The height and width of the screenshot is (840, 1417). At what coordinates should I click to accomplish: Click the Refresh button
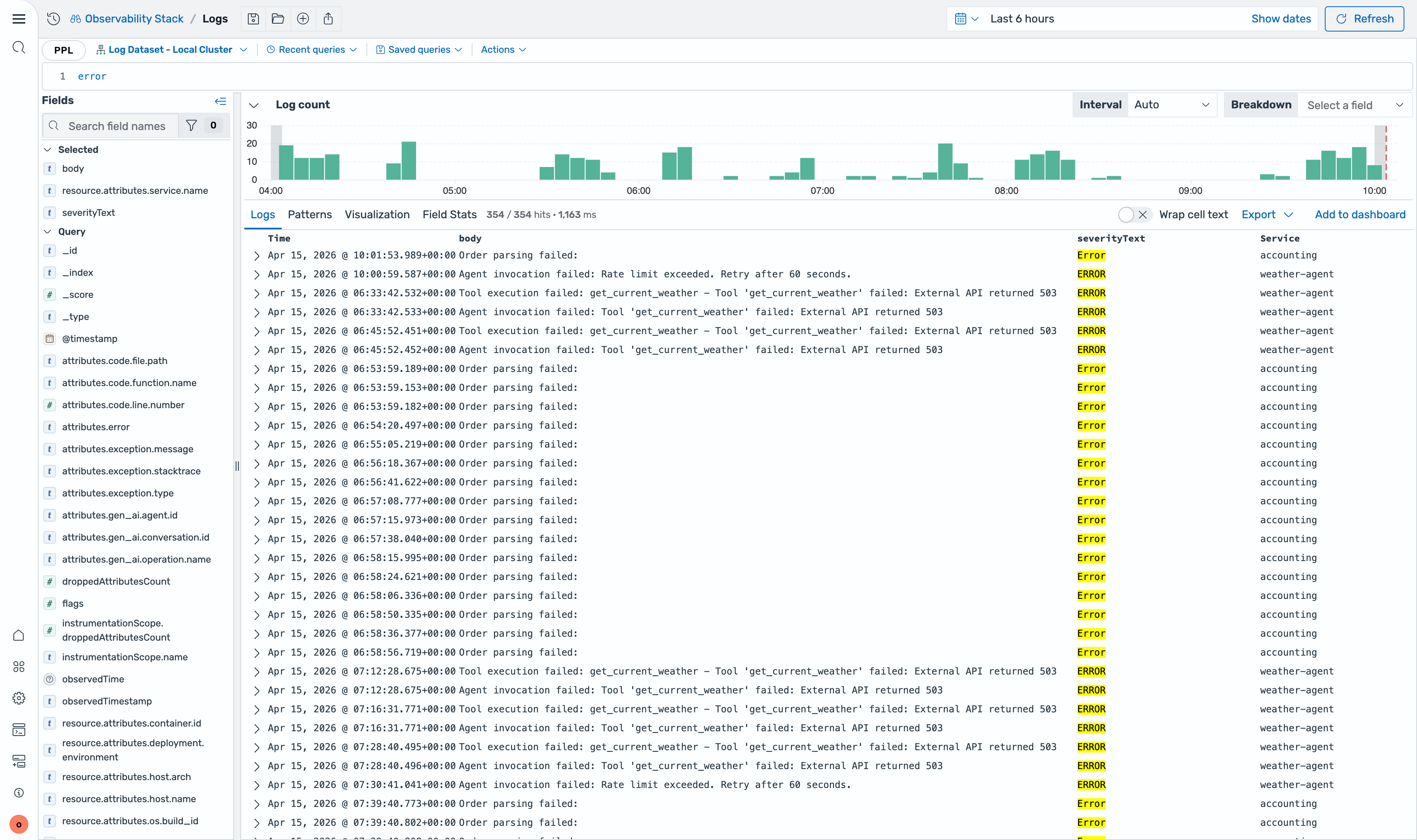point(1364,19)
